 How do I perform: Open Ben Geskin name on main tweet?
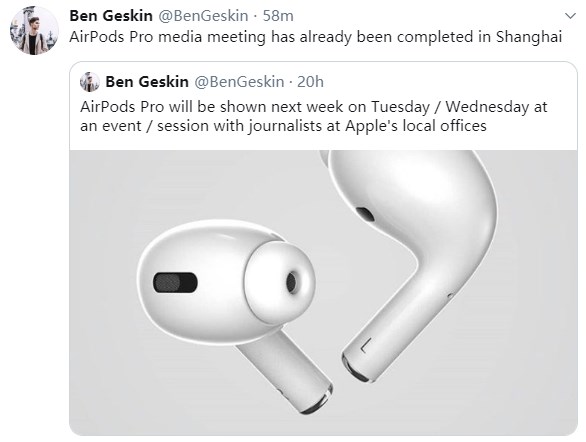click(x=111, y=16)
